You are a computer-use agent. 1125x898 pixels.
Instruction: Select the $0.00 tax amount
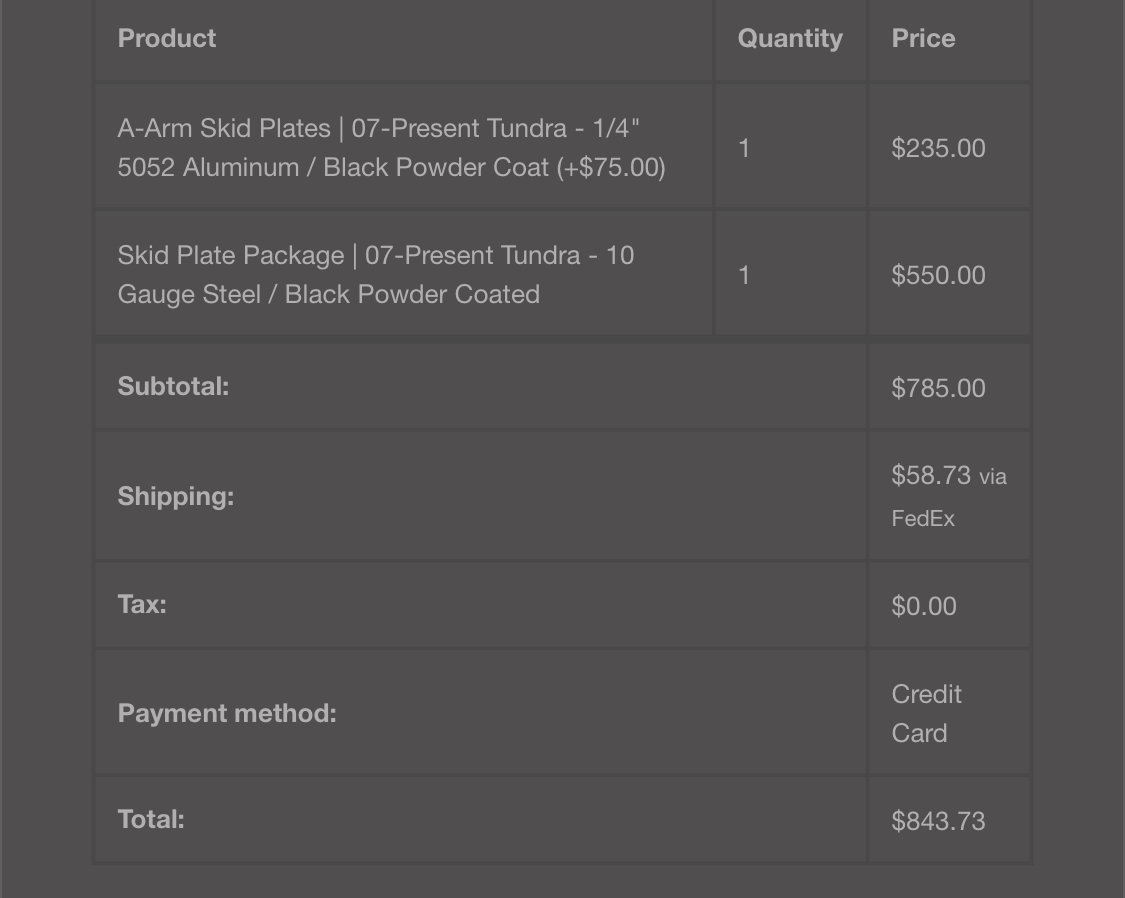point(924,606)
